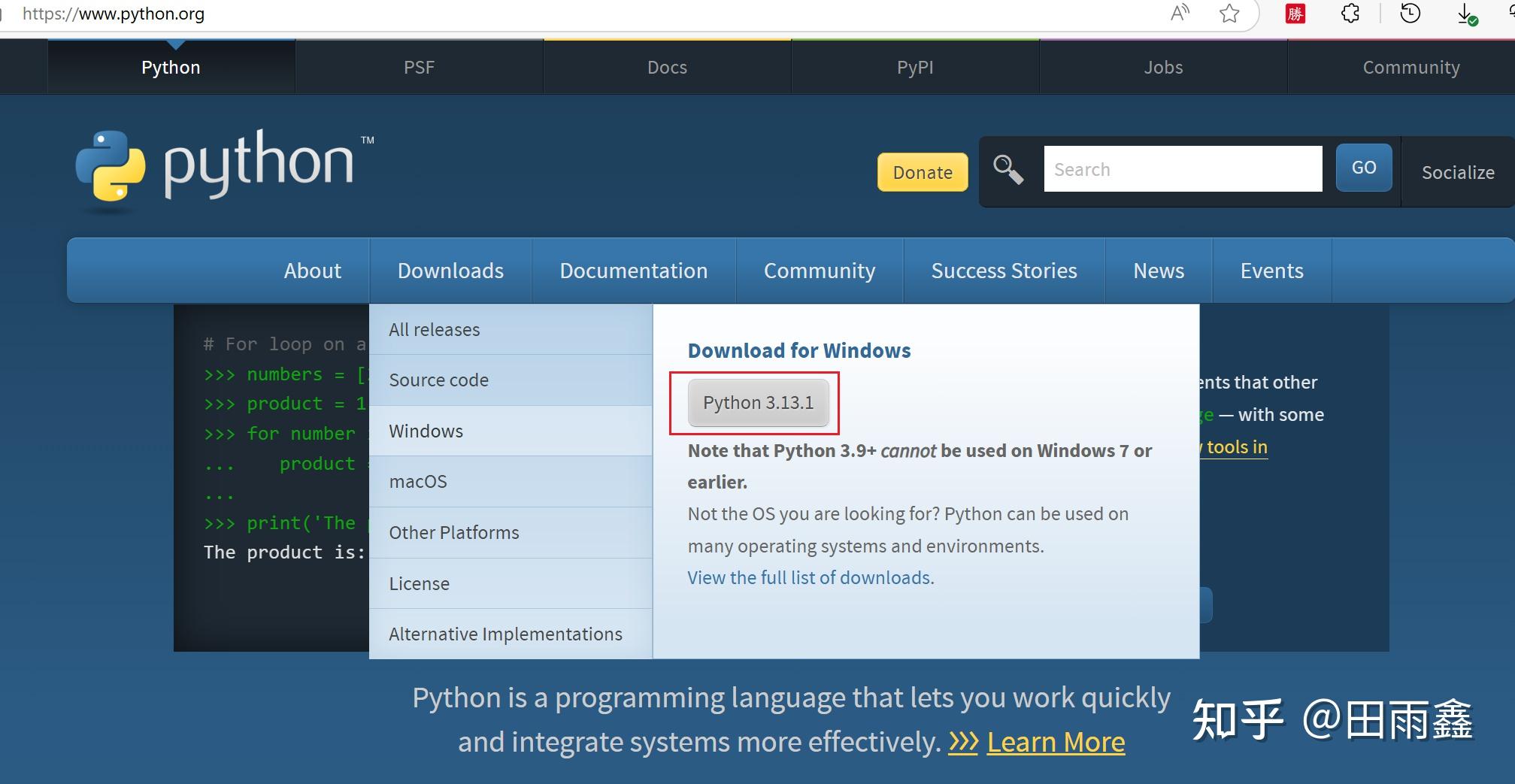Open the Learn More link
Image resolution: width=1515 pixels, height=784 pixels.
(1056, 742)
